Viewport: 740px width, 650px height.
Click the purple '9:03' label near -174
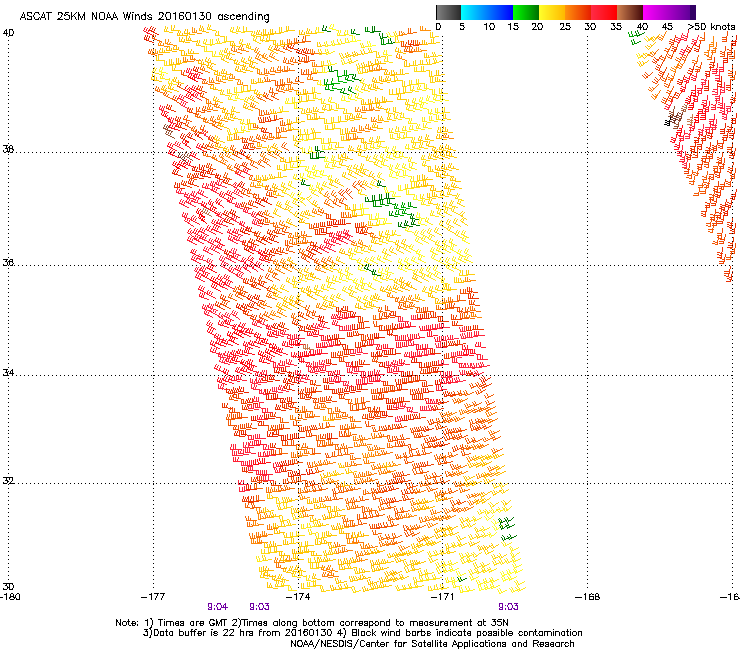(260, 607)
